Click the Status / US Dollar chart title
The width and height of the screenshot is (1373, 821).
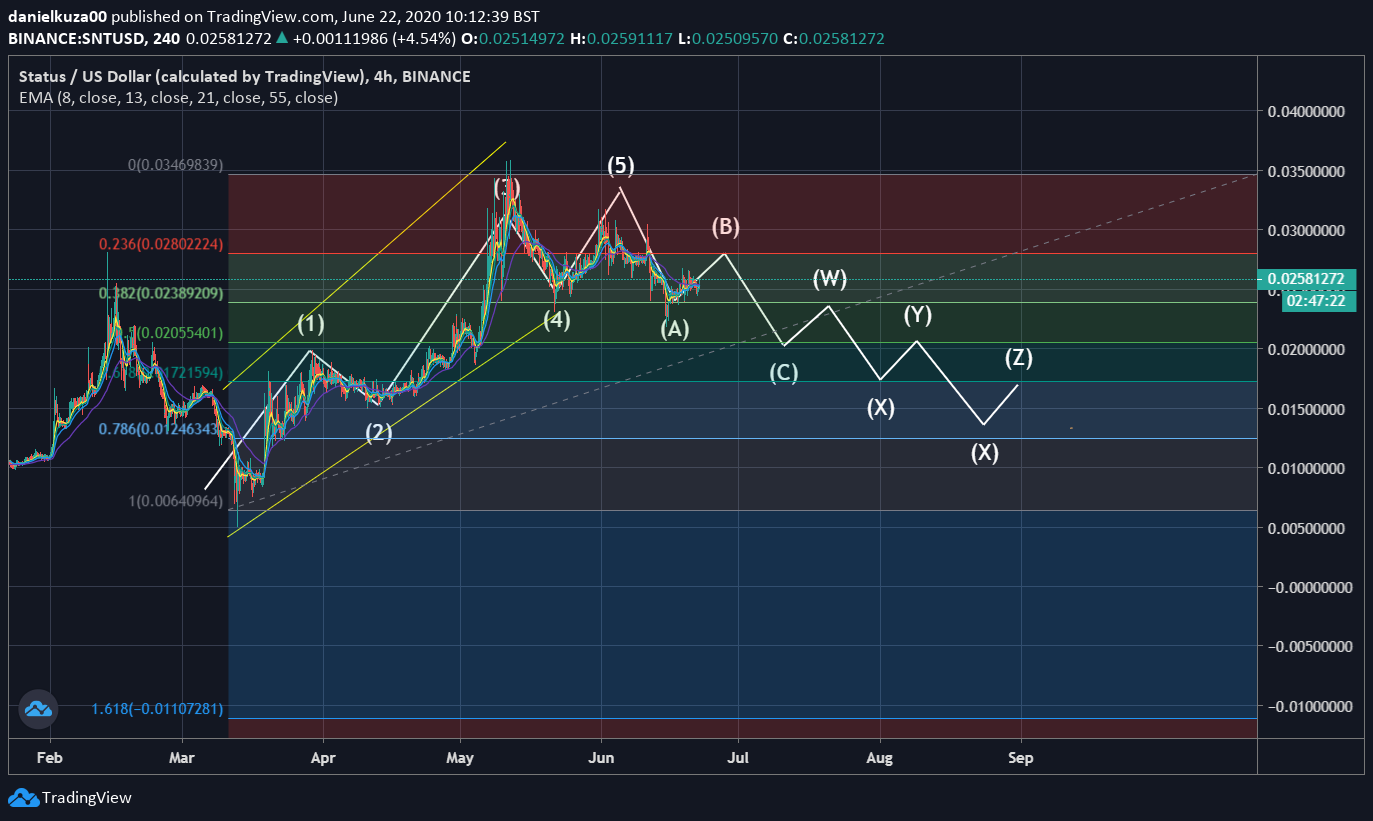[244, 77]
